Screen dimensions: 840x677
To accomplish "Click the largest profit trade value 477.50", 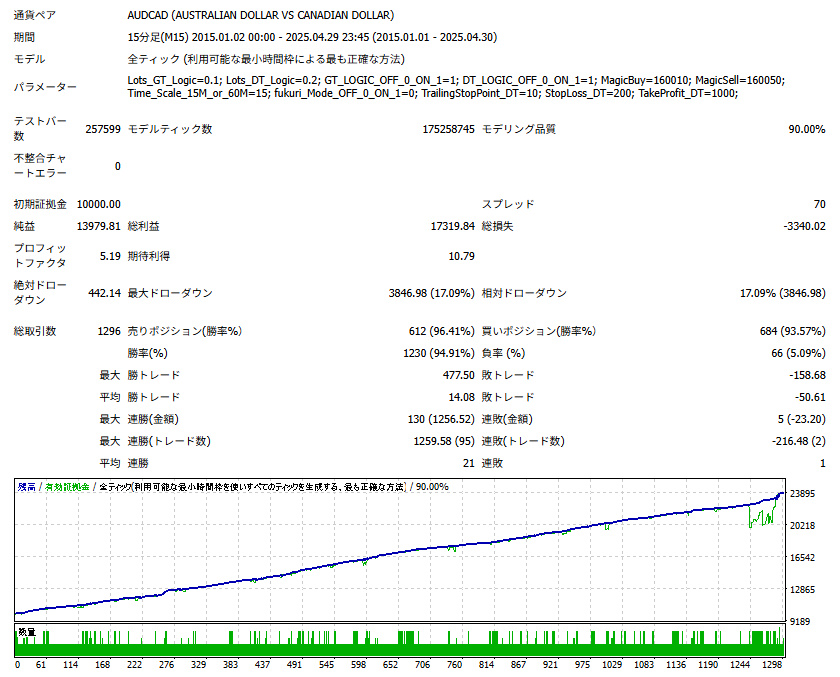I will click(x=459, y=375).
